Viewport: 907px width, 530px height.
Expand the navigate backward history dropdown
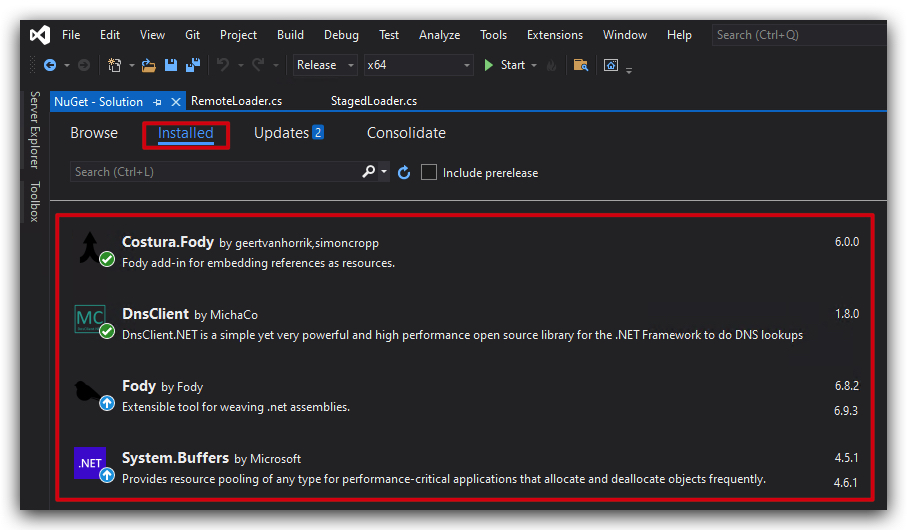tap(67, 65)
